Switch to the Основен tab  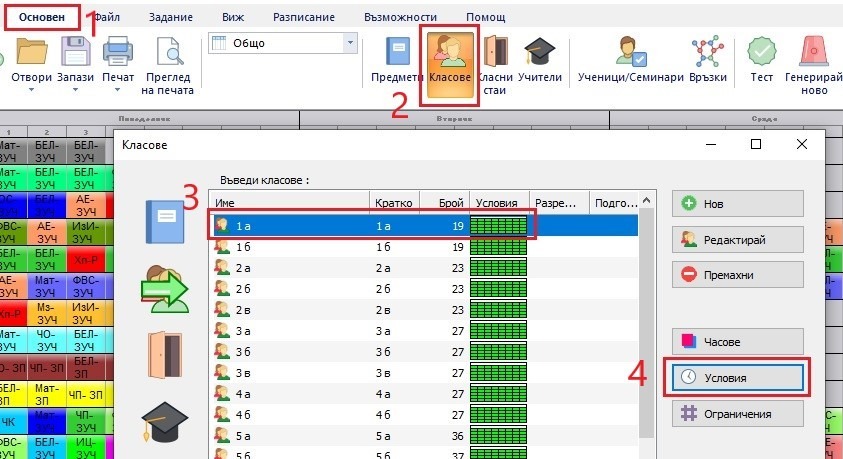coord(42,17)
